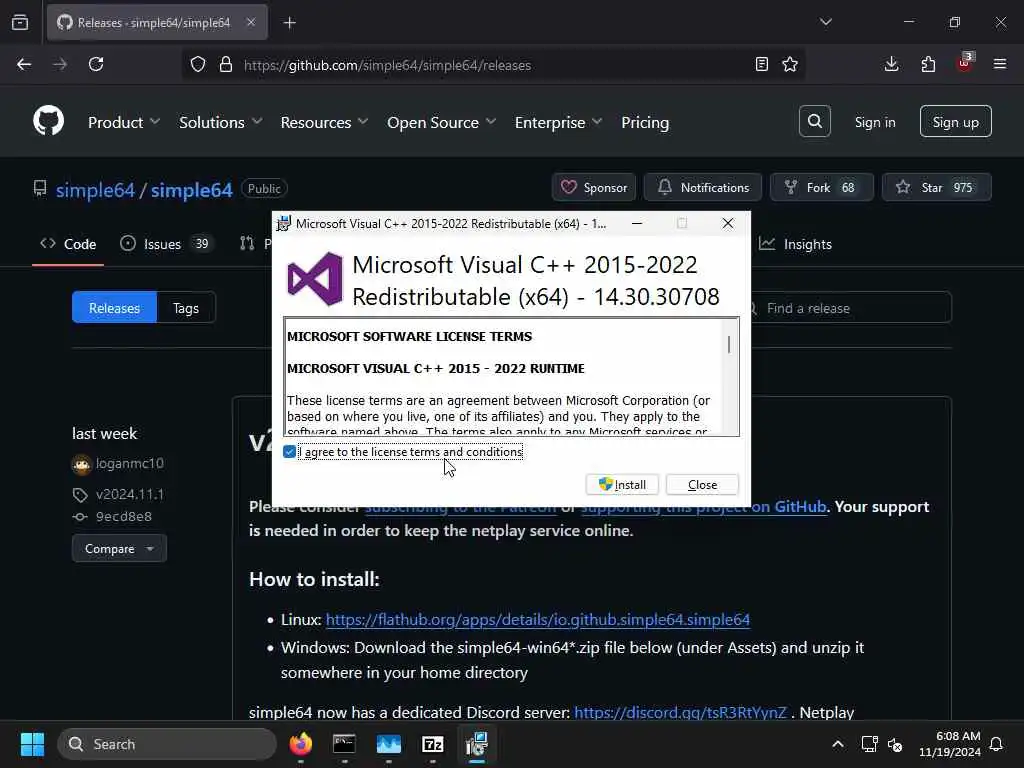Click the site security padlock icon

click(225, 65)
